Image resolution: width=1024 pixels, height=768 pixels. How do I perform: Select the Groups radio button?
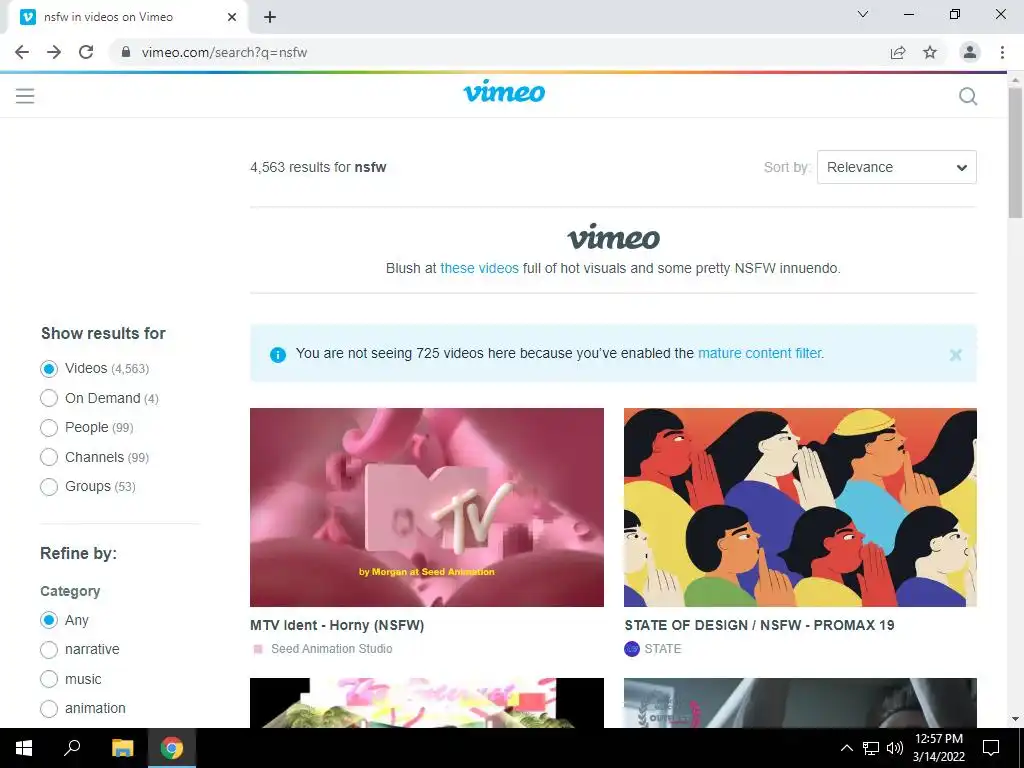tap(49, 487)
